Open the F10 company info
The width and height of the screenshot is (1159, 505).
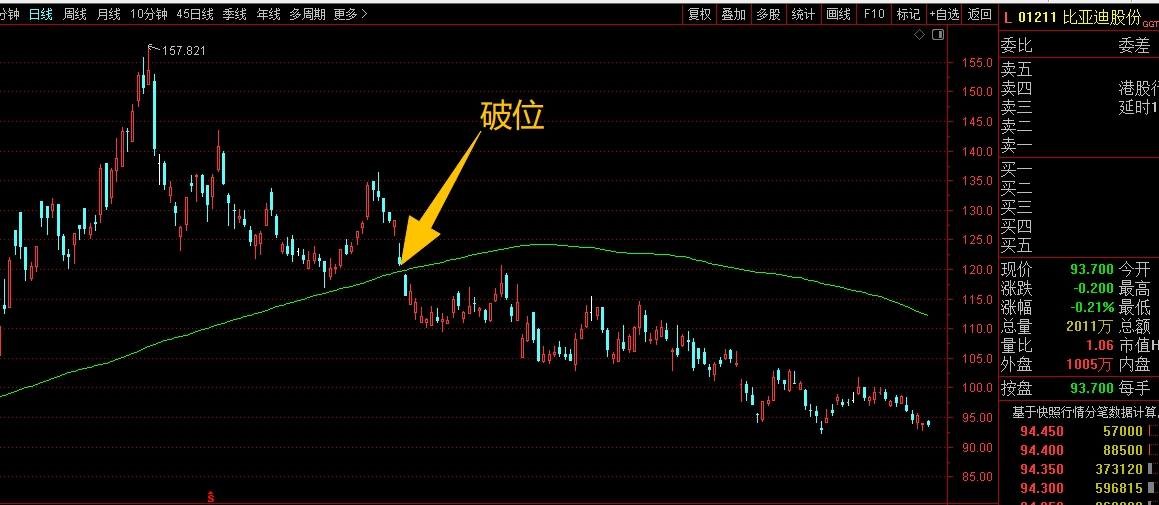tap(874, 14)
